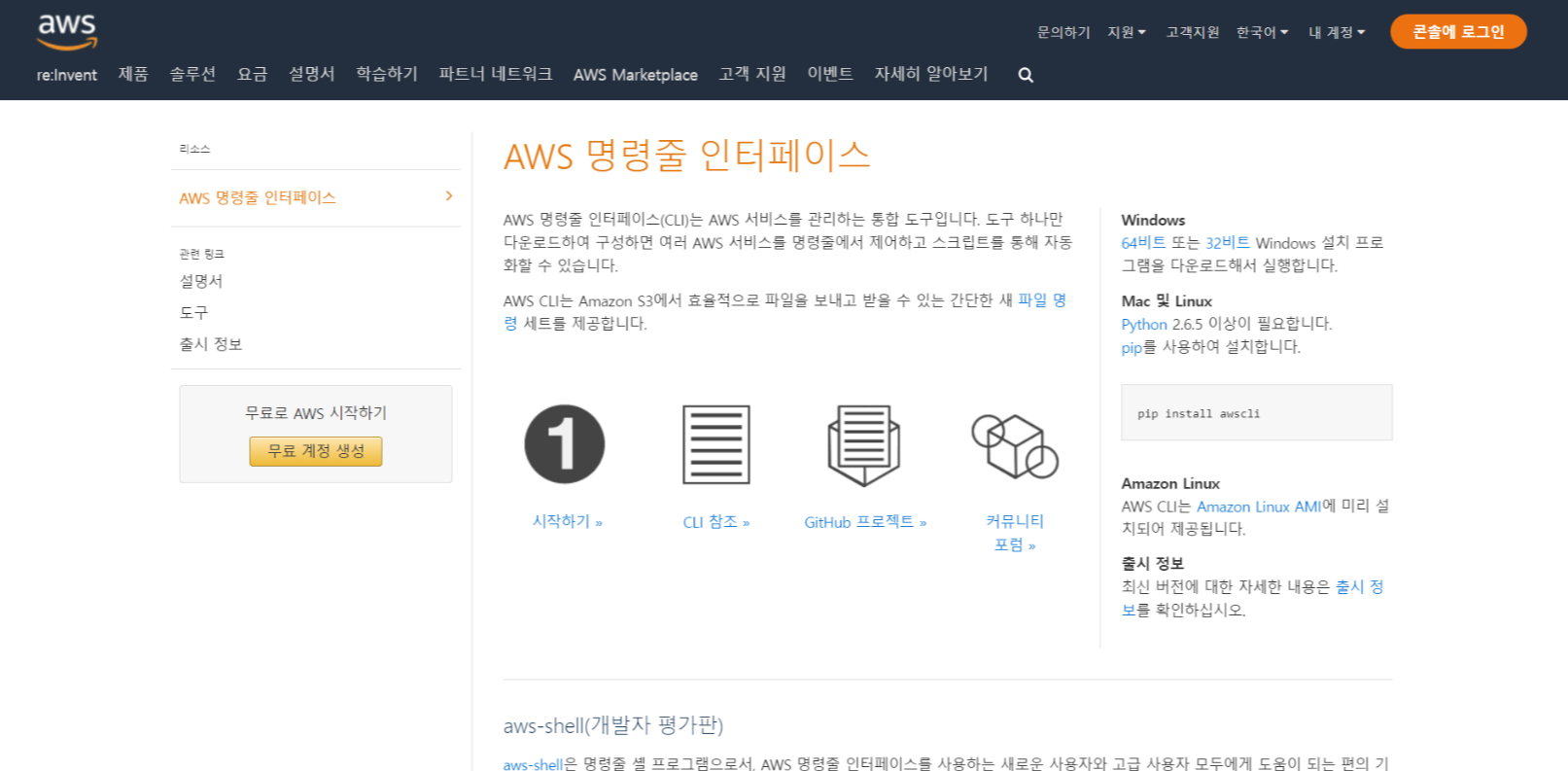Download the 64비트 Windows installer link
The width and height of the screenshot is (1568, 771).
(x=1143, y=243)
